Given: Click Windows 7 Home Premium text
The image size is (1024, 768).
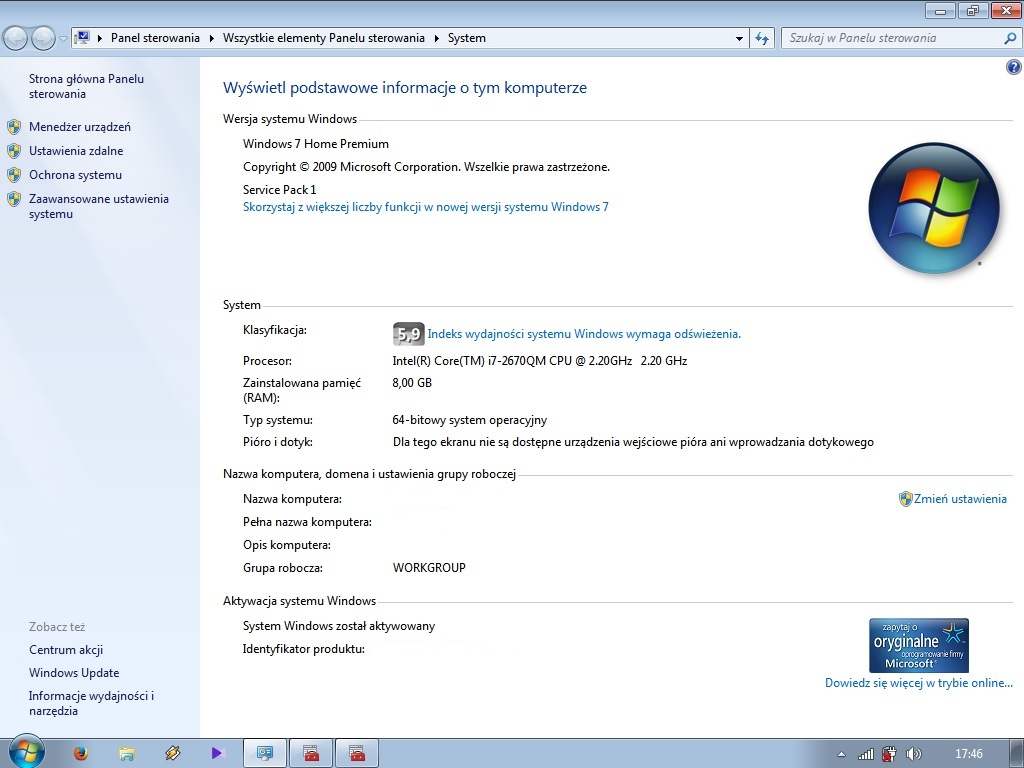Looking at the screenshot, I should pos(316,144).
